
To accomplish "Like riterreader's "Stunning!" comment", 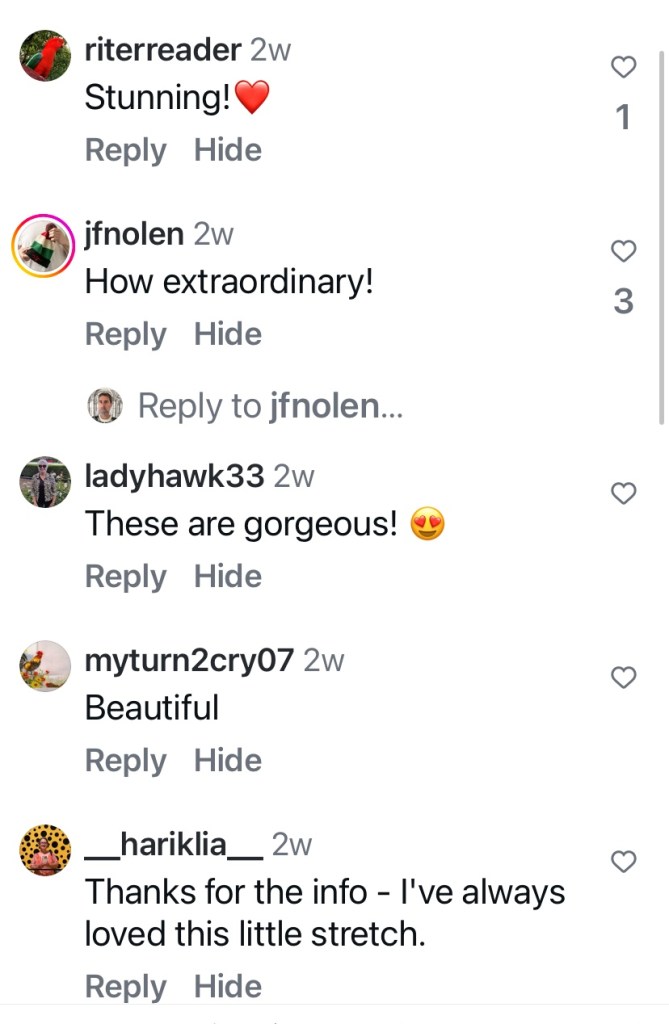I will tap(623, 68).
